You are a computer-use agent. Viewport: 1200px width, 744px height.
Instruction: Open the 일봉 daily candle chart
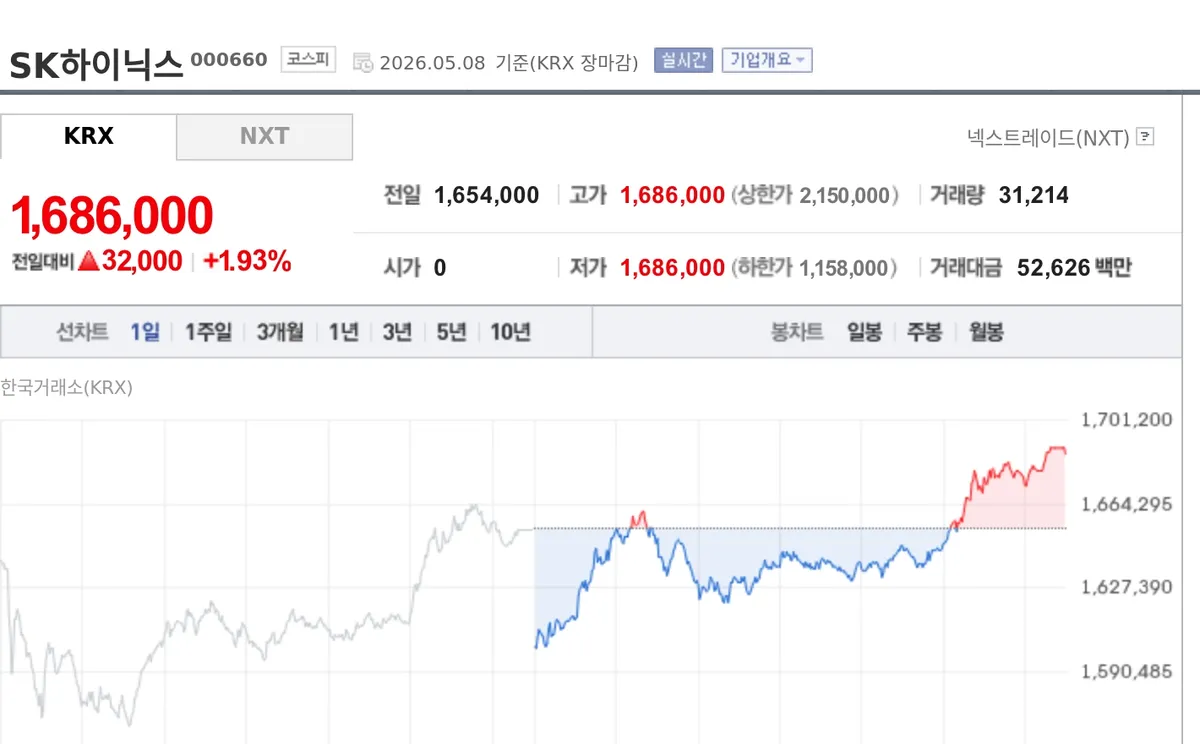[x=864, y=332]
